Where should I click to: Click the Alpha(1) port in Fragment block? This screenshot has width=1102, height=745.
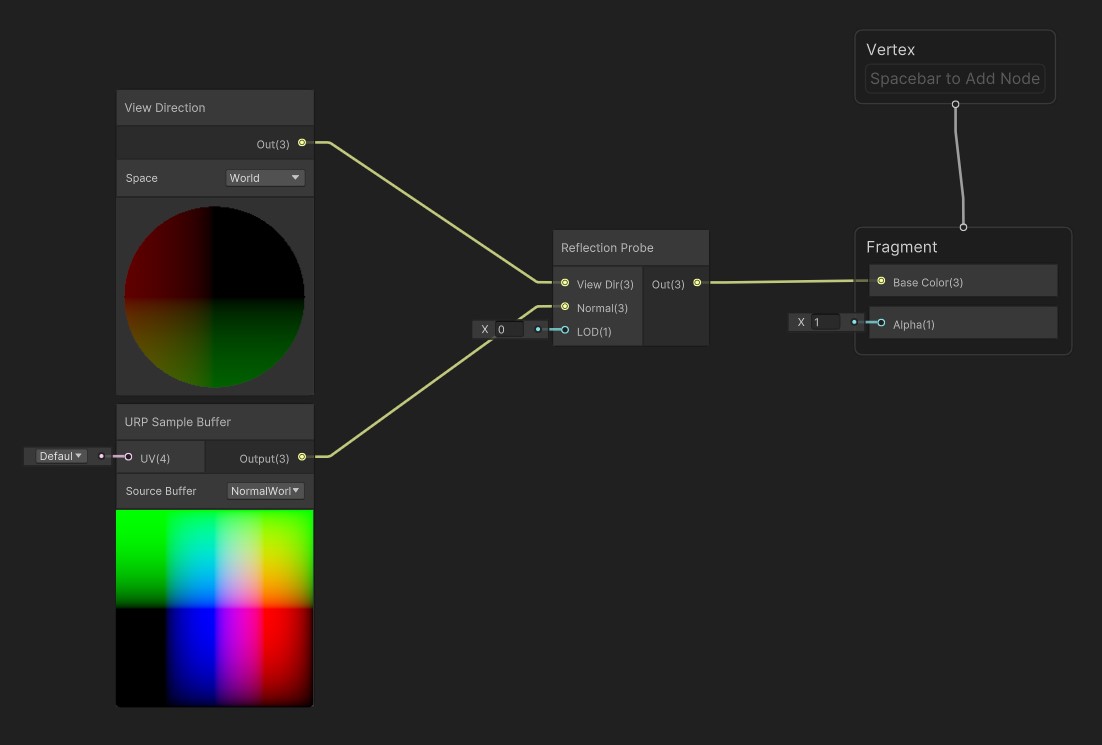pos(879,322)
